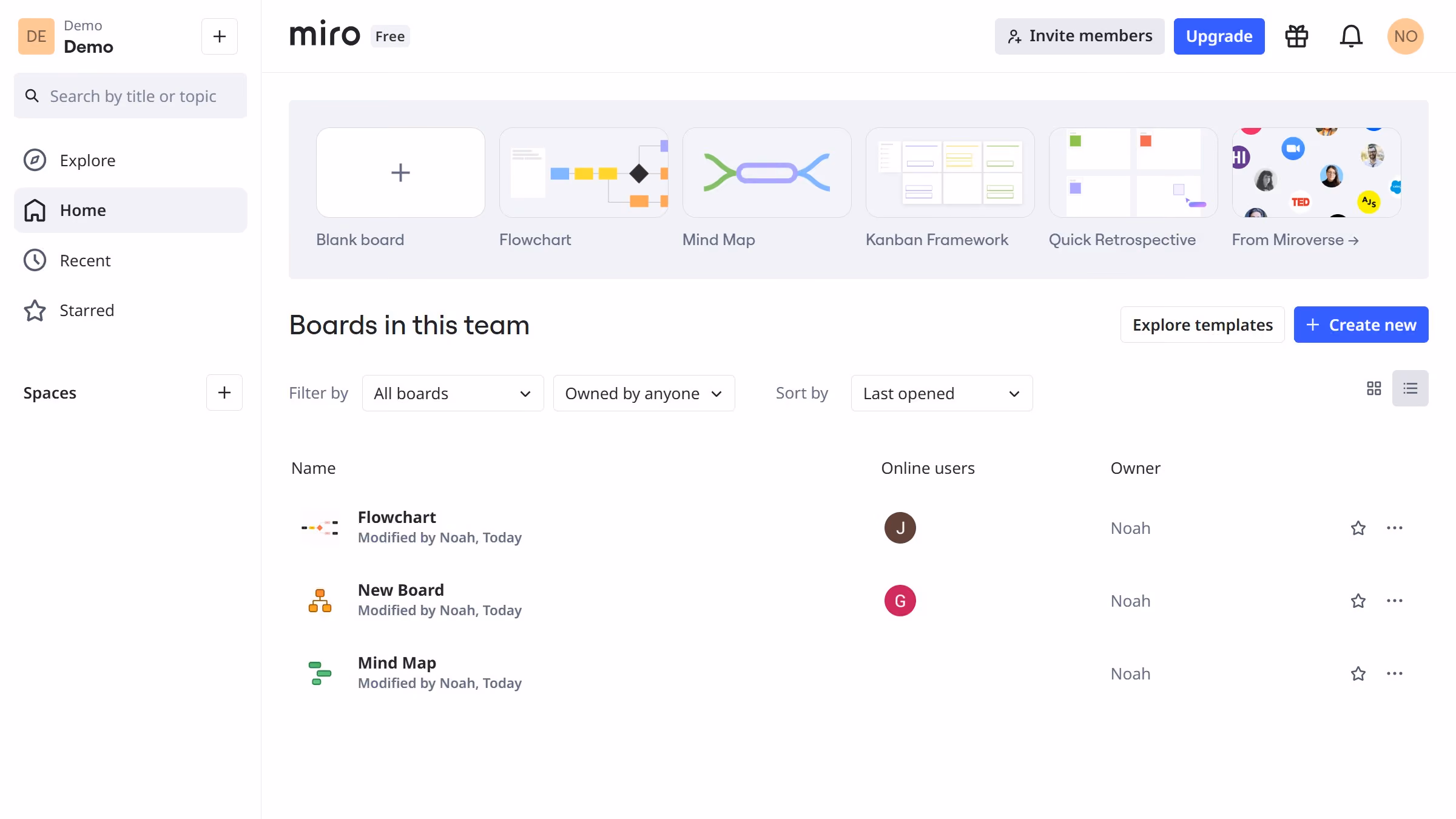Select the Quick Retrospective template thumbnail
The image size is (1456, 819).
(x=1133, y=172)
